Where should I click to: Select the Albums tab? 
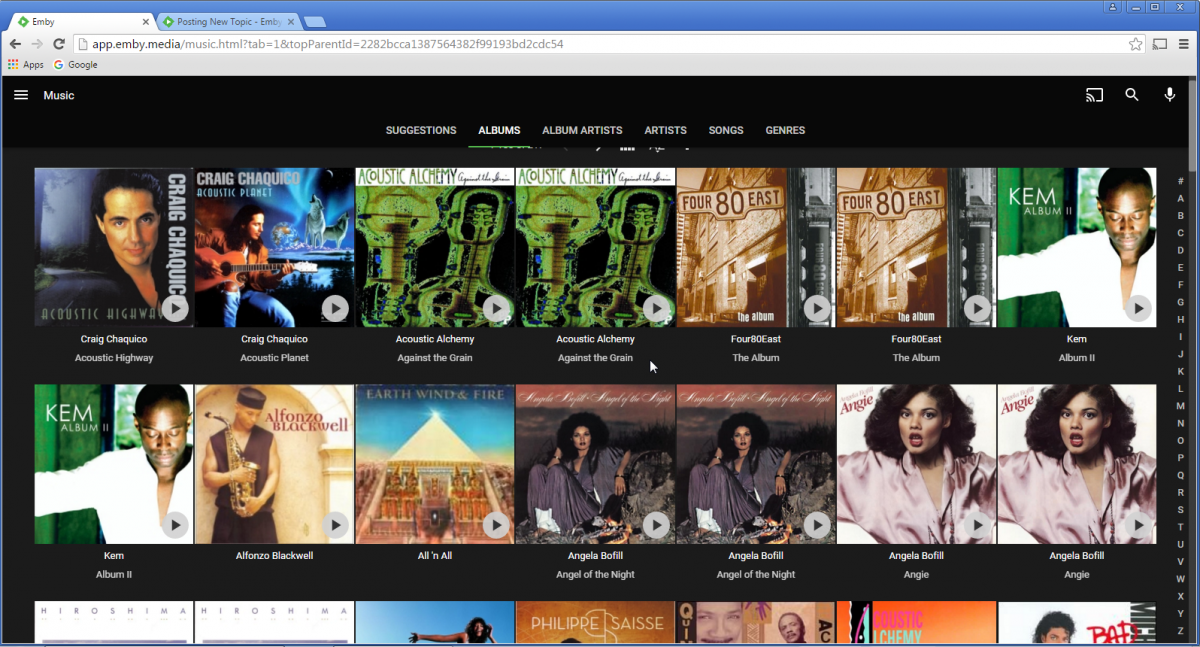(x=499, y=130)
